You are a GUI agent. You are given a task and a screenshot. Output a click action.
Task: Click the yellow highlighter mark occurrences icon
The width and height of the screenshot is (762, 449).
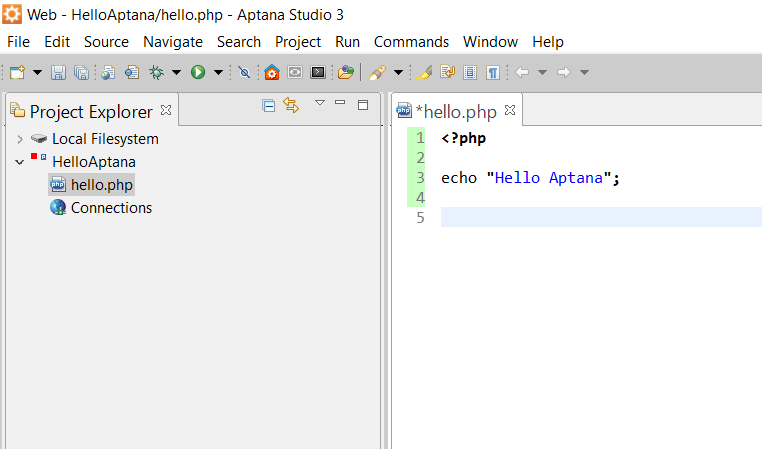click(x=424, y=72)
